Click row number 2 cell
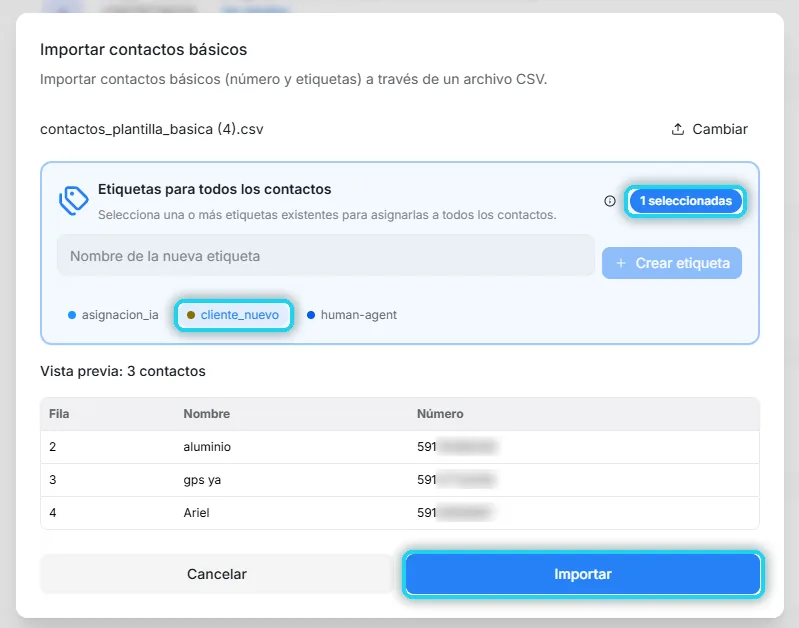Viewport: 799px width, 628px height. point(52,447)
